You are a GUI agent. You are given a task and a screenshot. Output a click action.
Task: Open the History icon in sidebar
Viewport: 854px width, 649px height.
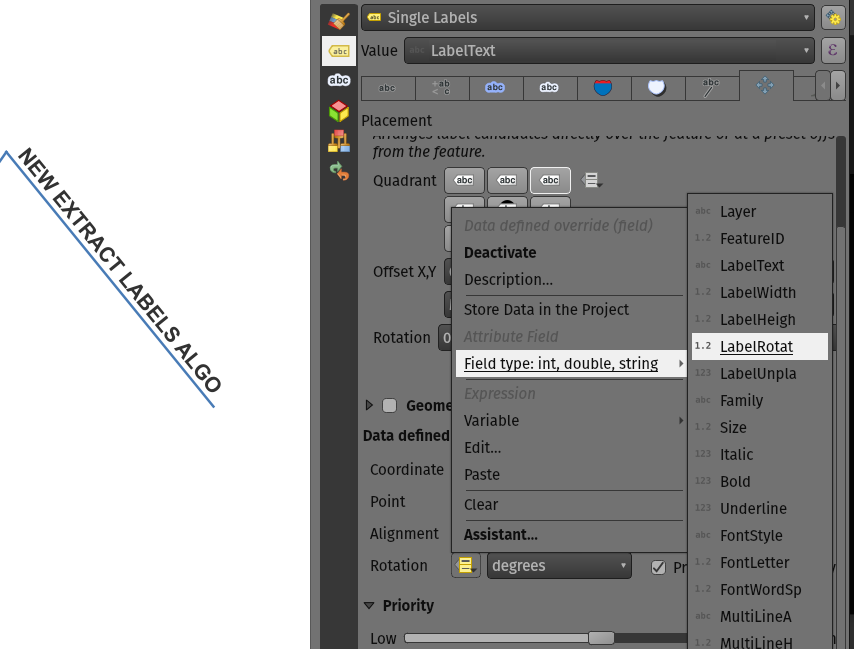[339, 170]
